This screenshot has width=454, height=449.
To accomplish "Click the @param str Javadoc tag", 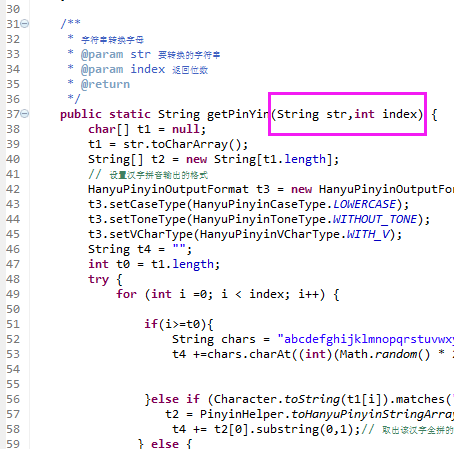I will (116, 54).
